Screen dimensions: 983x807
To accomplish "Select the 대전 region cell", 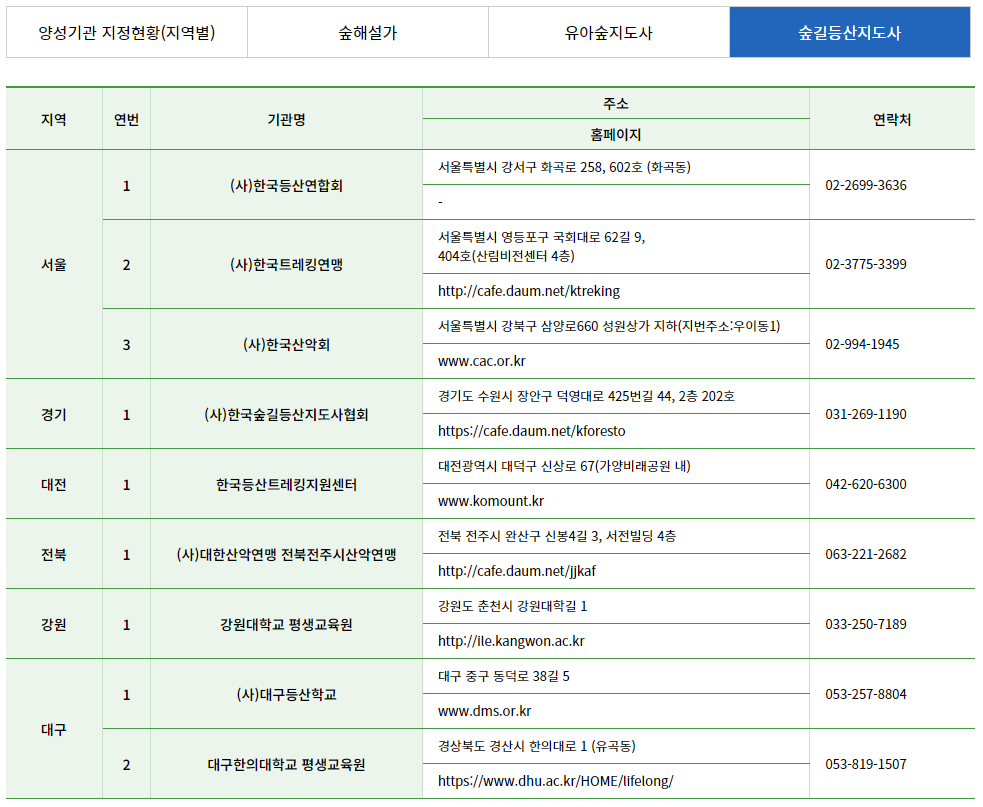I will pos(54,485).
